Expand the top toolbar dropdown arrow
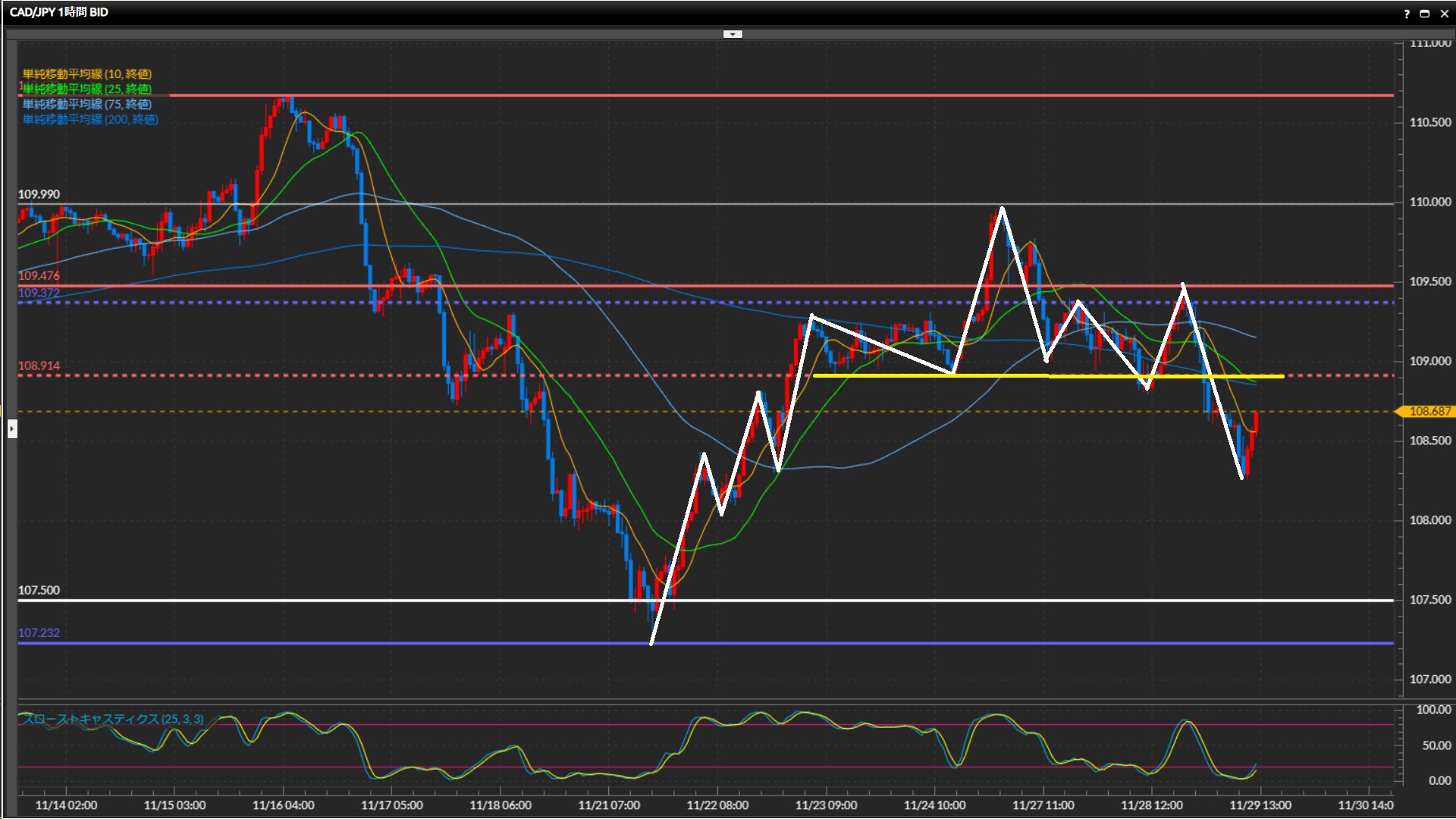 tap(733, 34)
